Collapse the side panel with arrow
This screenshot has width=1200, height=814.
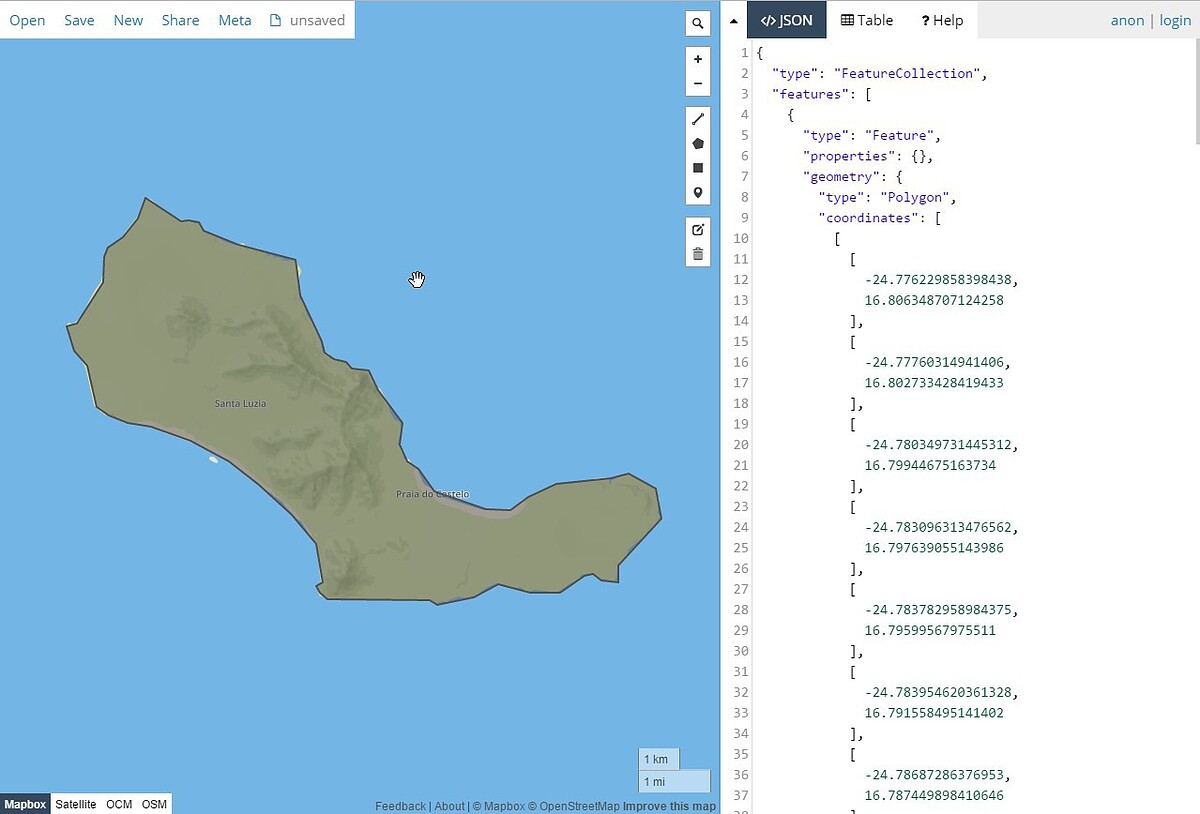[x=733, y=20]
